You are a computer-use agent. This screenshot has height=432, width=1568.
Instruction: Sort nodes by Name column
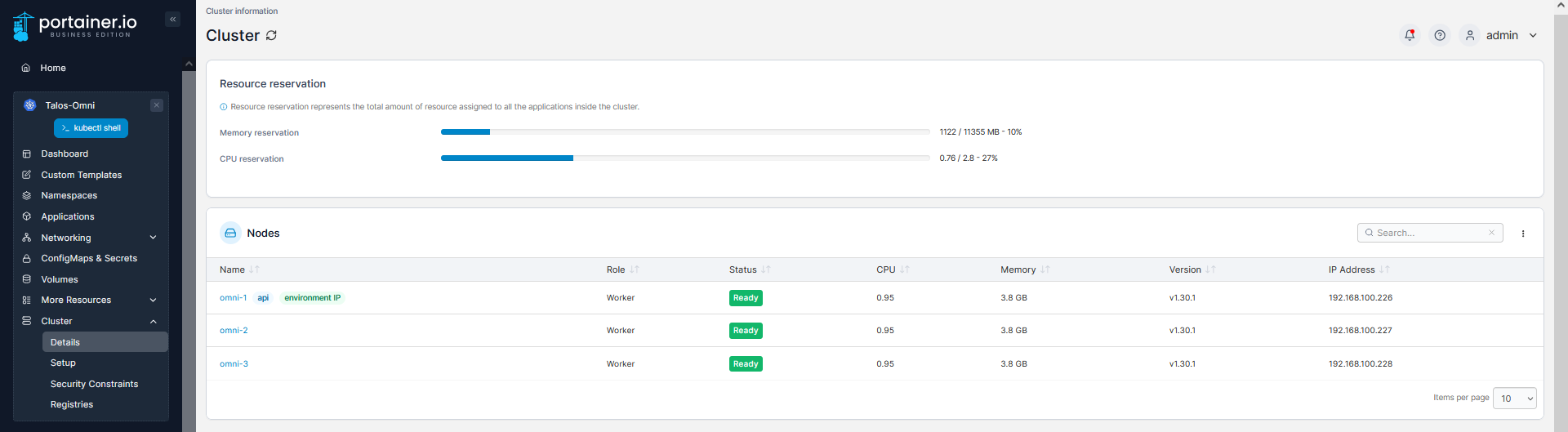238,269
